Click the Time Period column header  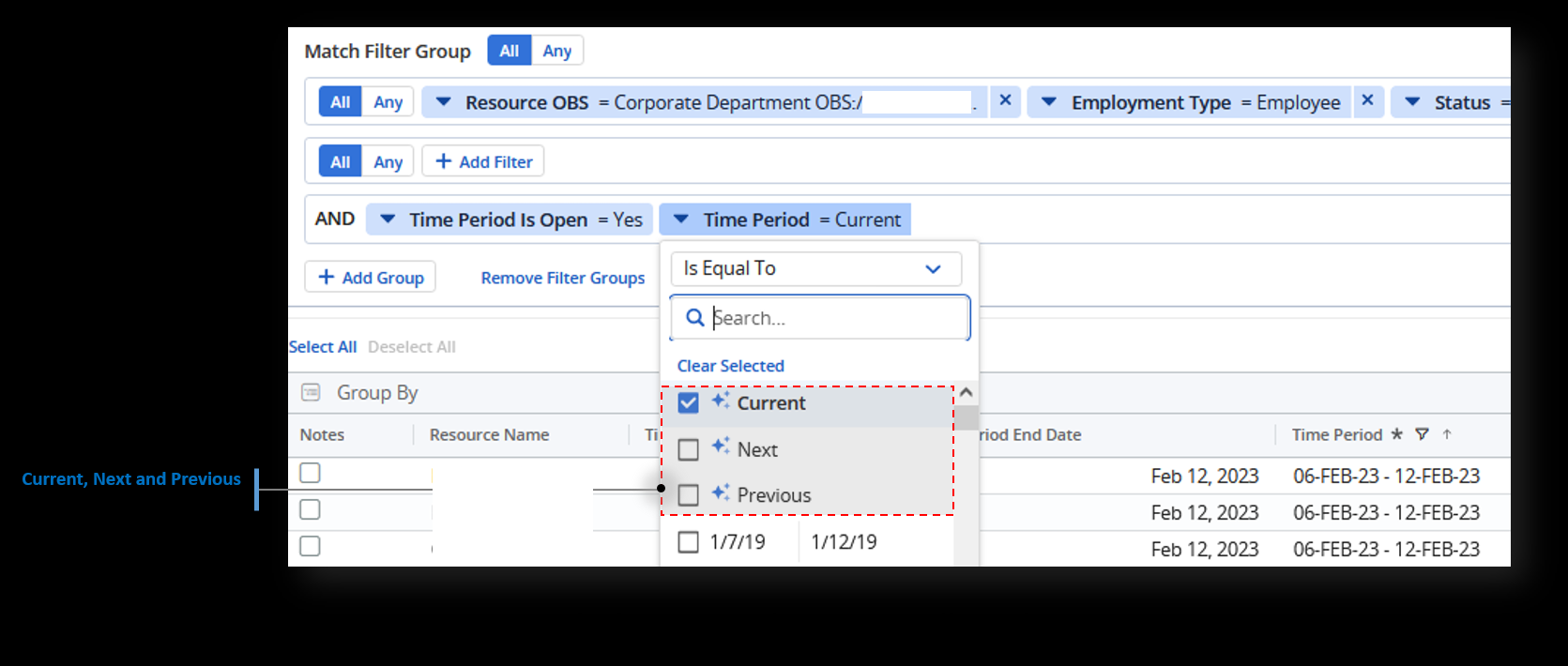coord(1337,435)
